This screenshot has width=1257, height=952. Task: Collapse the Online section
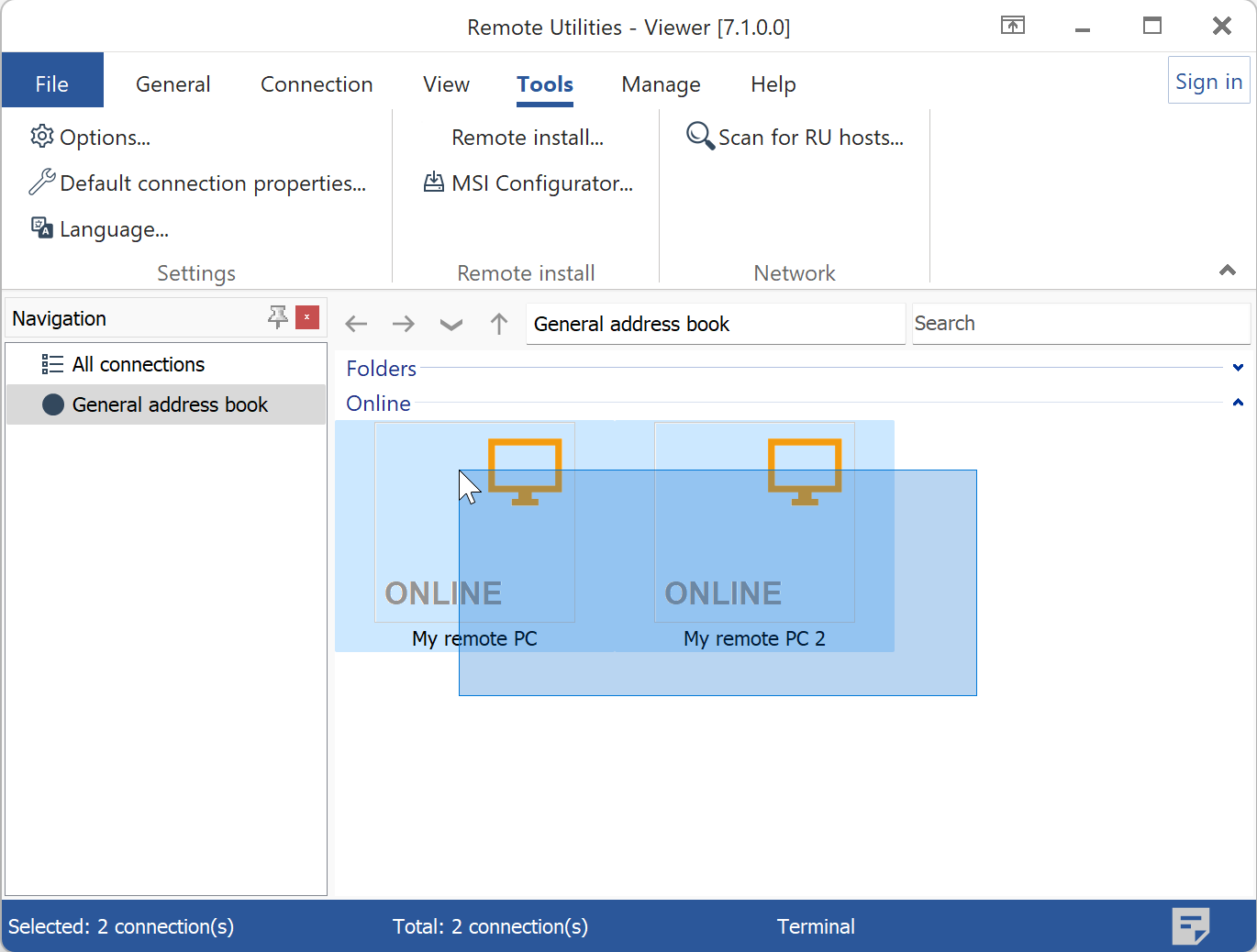[1238, 403]
